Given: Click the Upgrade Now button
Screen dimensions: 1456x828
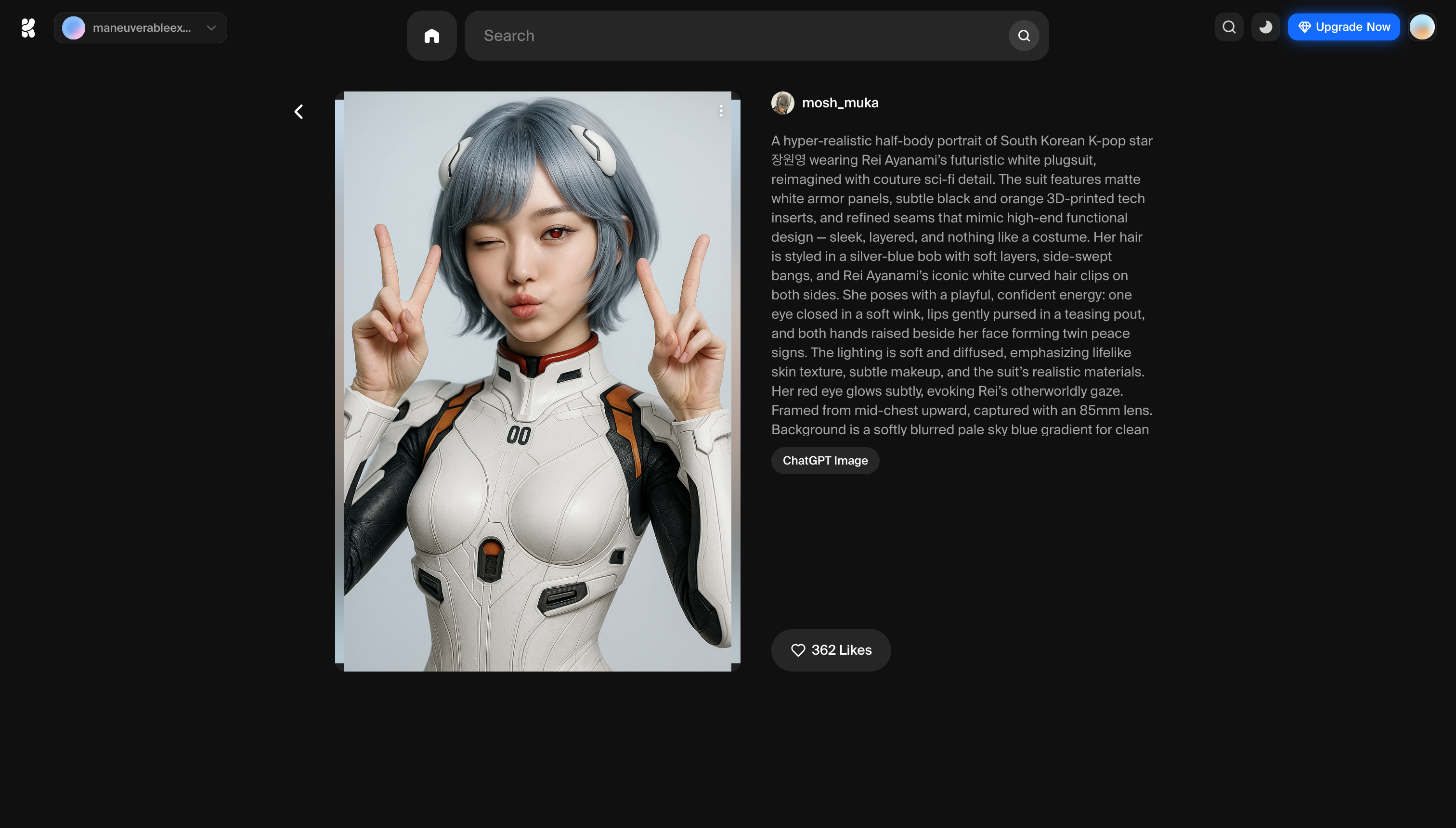Looking at the screenshot, I should click(x=1343, y=27).
